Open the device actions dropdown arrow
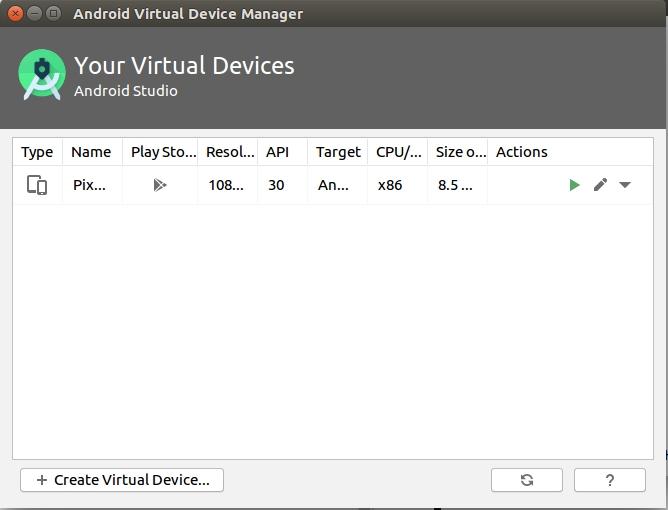The height and width of the screenshot is (510, 668). 625,185
